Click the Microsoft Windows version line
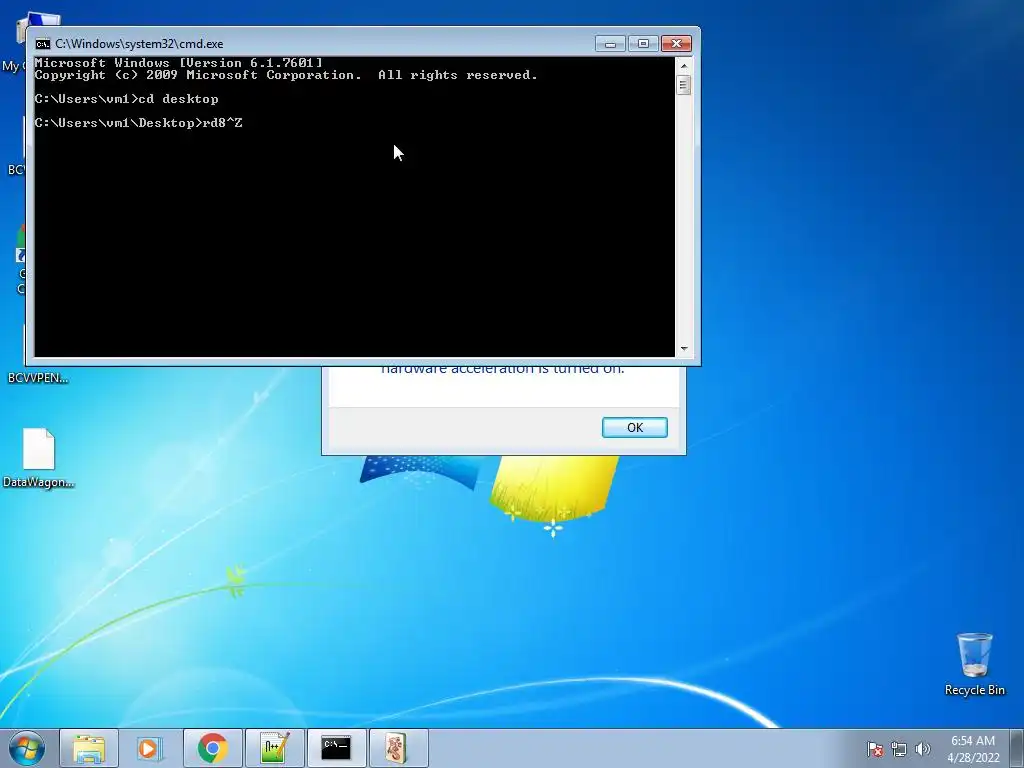 pyautogui.click(x=178, y=63)
